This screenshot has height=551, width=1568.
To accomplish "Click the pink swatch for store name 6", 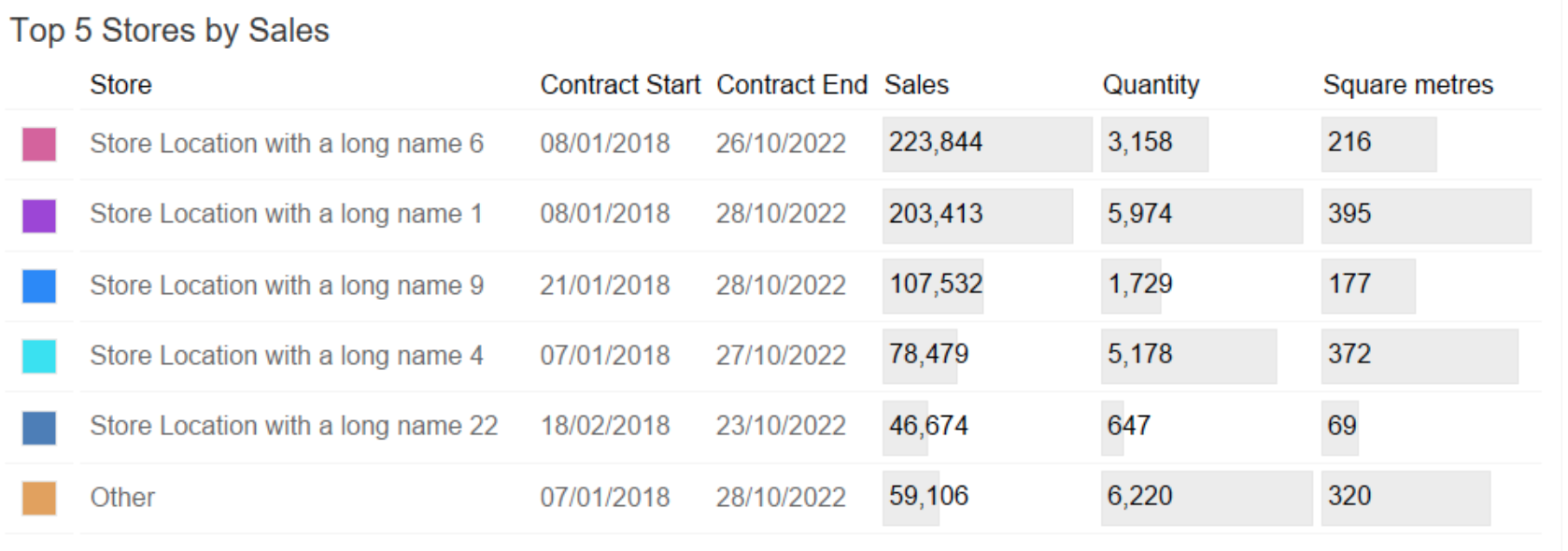I will 39,145.
